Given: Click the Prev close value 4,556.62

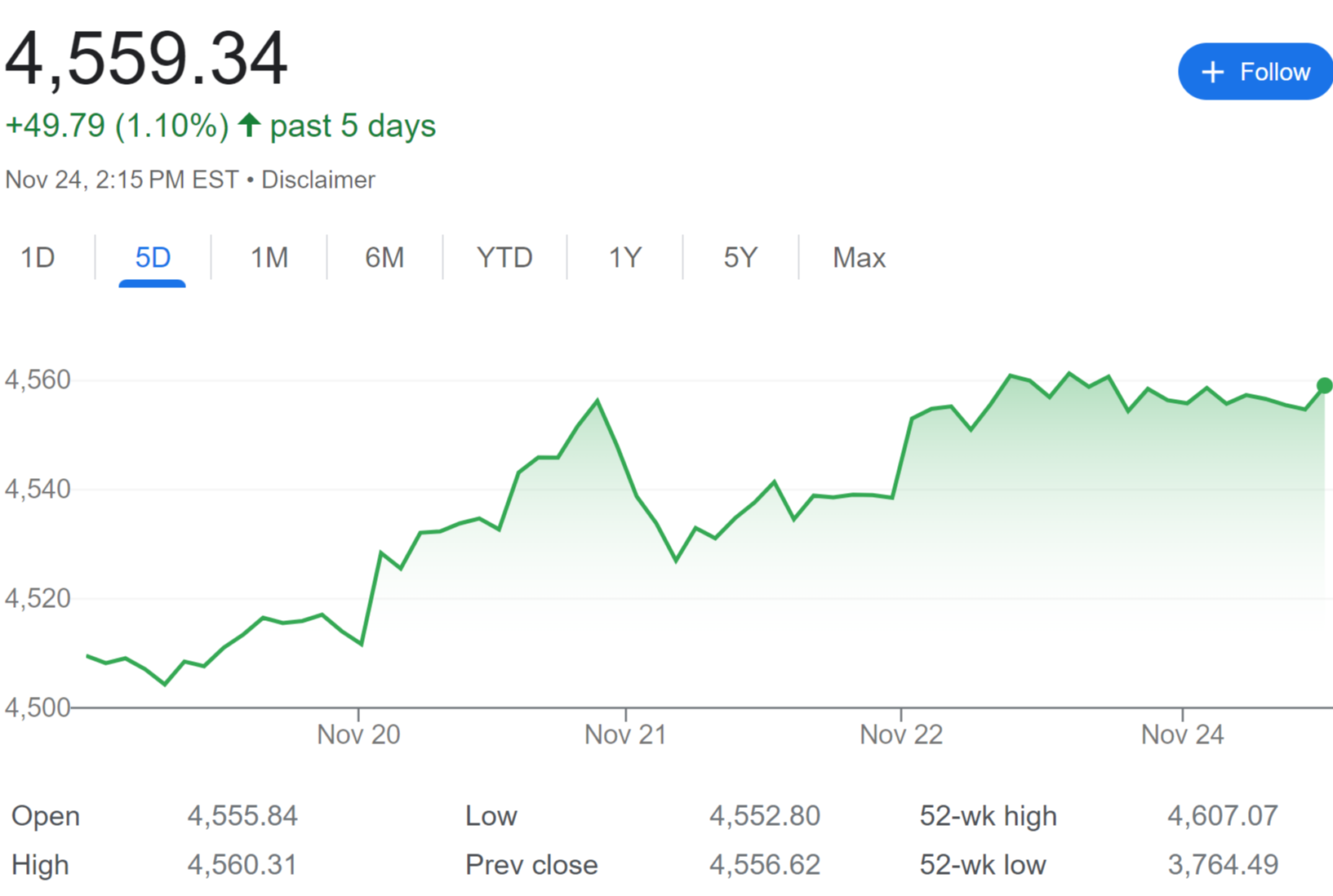Looking at the screenshot, I should (x=764, y=864).
